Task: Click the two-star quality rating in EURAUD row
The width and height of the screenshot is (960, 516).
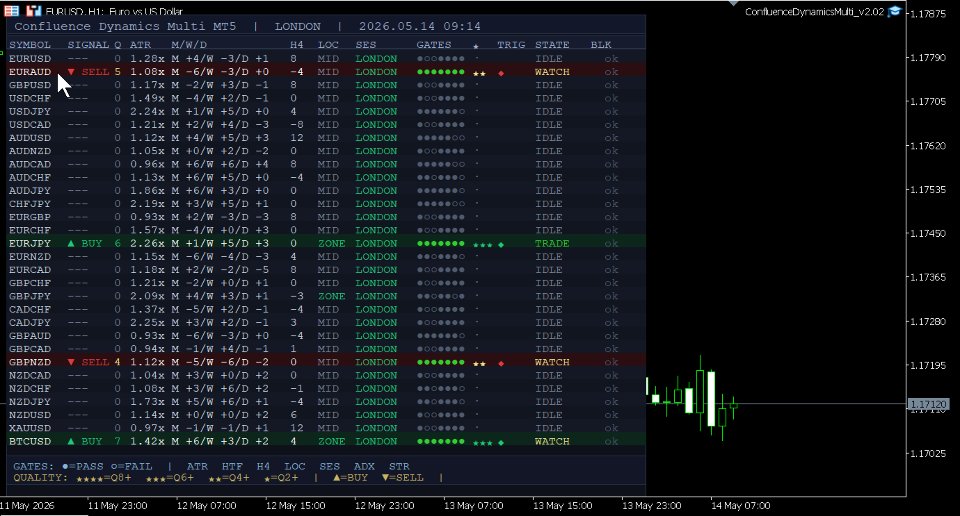Action: [479, 73]
